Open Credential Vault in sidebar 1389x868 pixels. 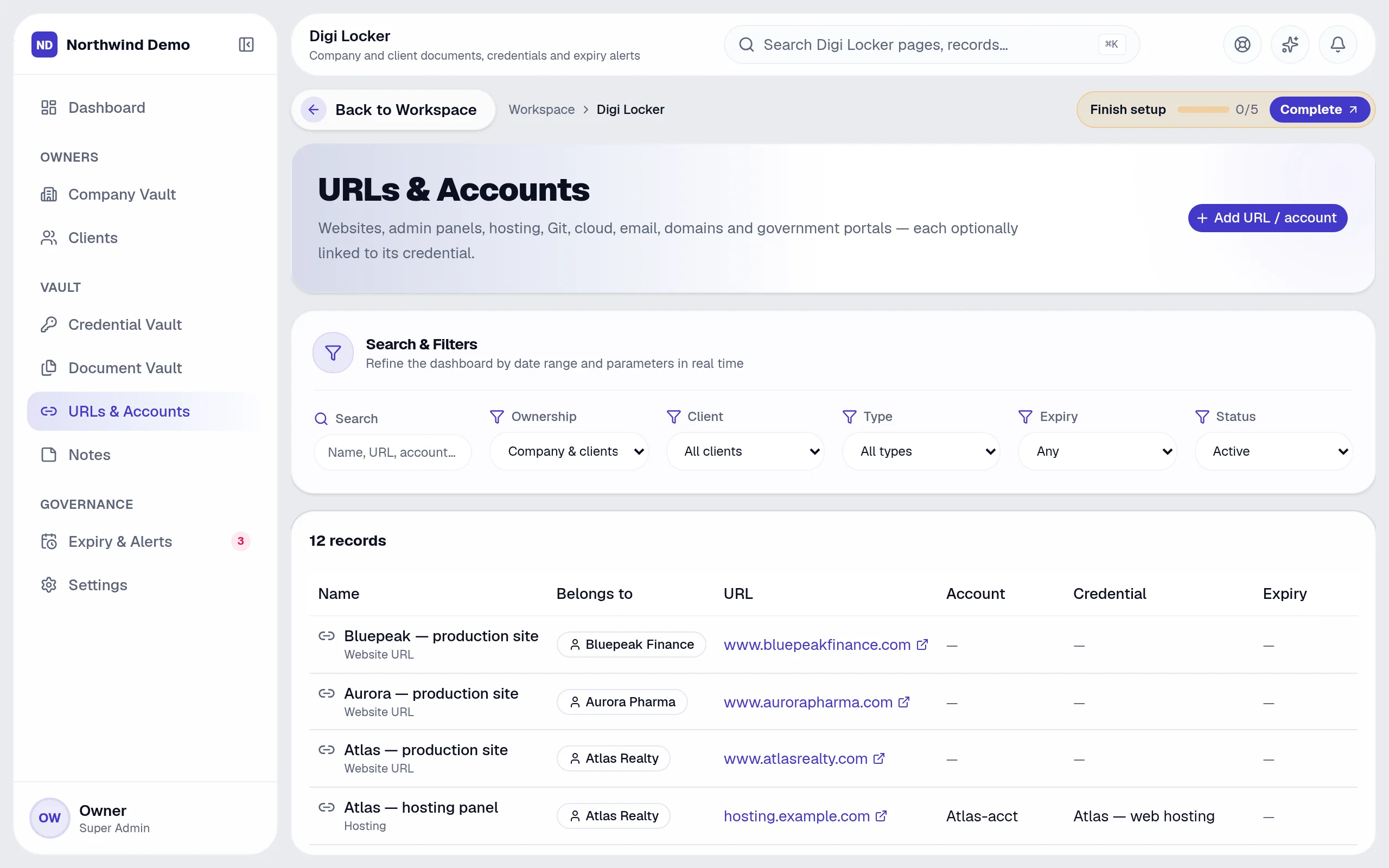[145, 324]
